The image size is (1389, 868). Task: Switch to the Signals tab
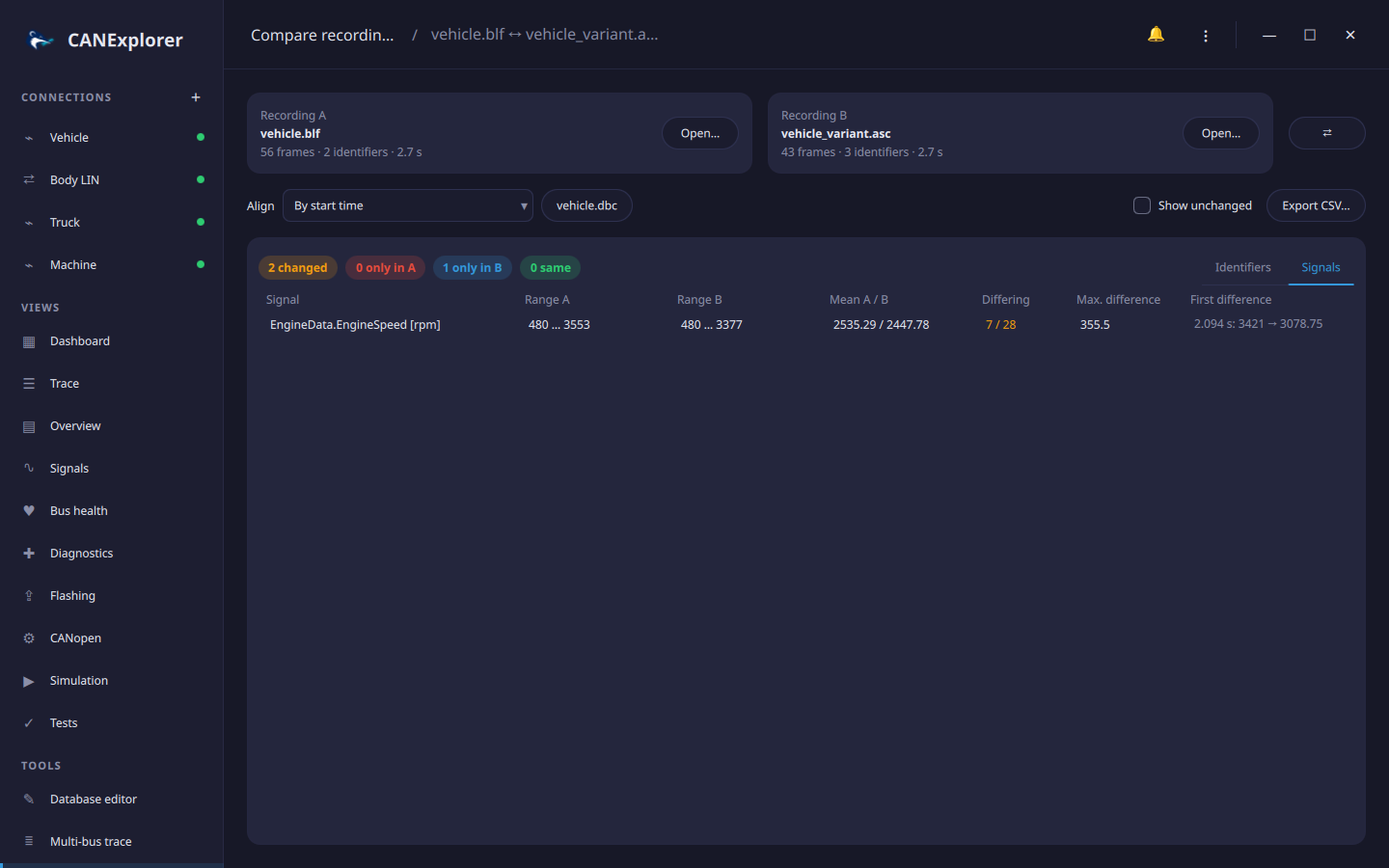tap(1321, 267)
